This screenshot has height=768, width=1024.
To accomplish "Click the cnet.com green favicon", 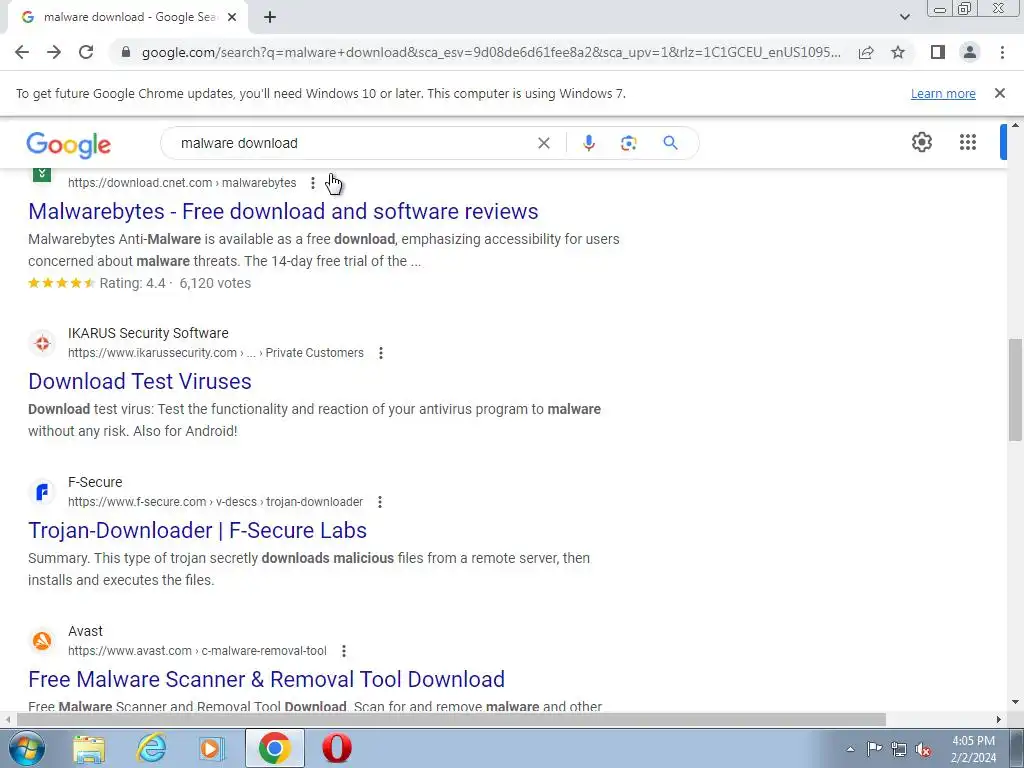I will click(42, 174).
